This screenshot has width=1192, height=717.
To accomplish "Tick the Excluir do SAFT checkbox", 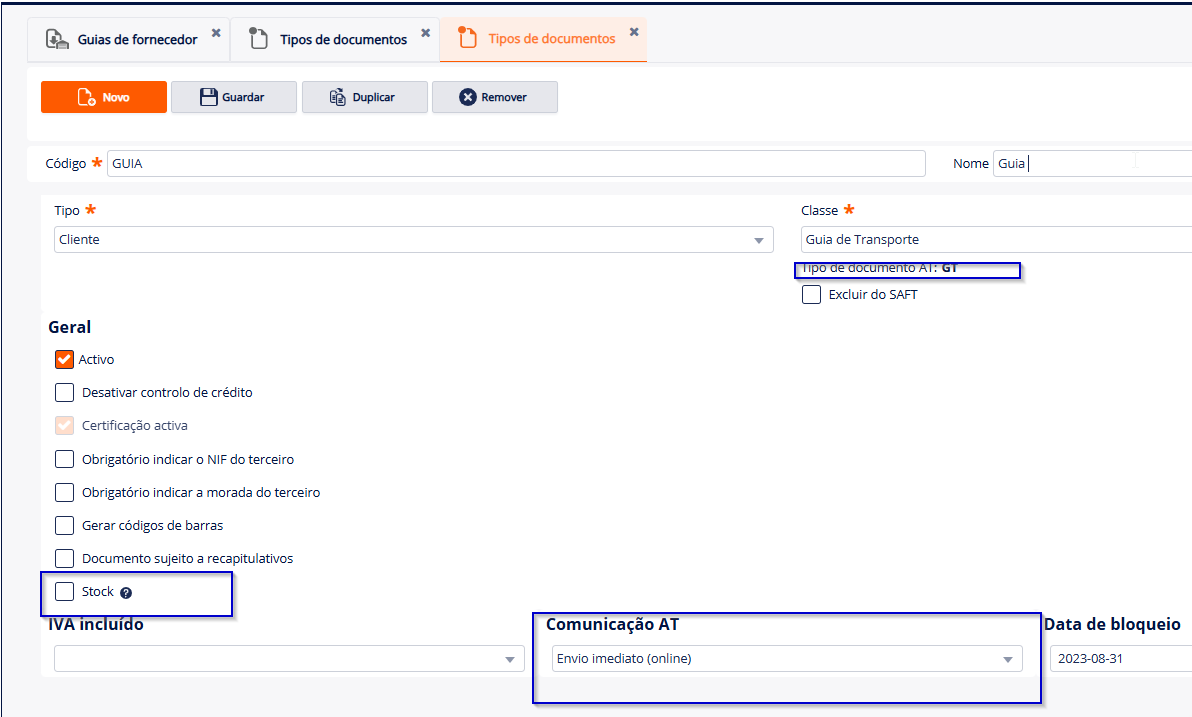I will click(812, 295).
